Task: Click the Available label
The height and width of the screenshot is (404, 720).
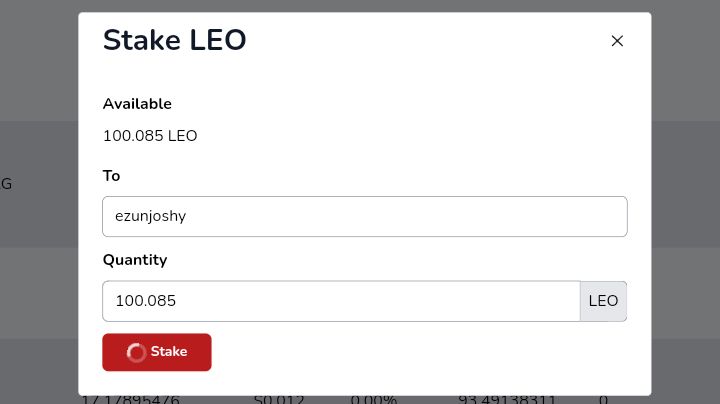Action: (x=137, y=104)
